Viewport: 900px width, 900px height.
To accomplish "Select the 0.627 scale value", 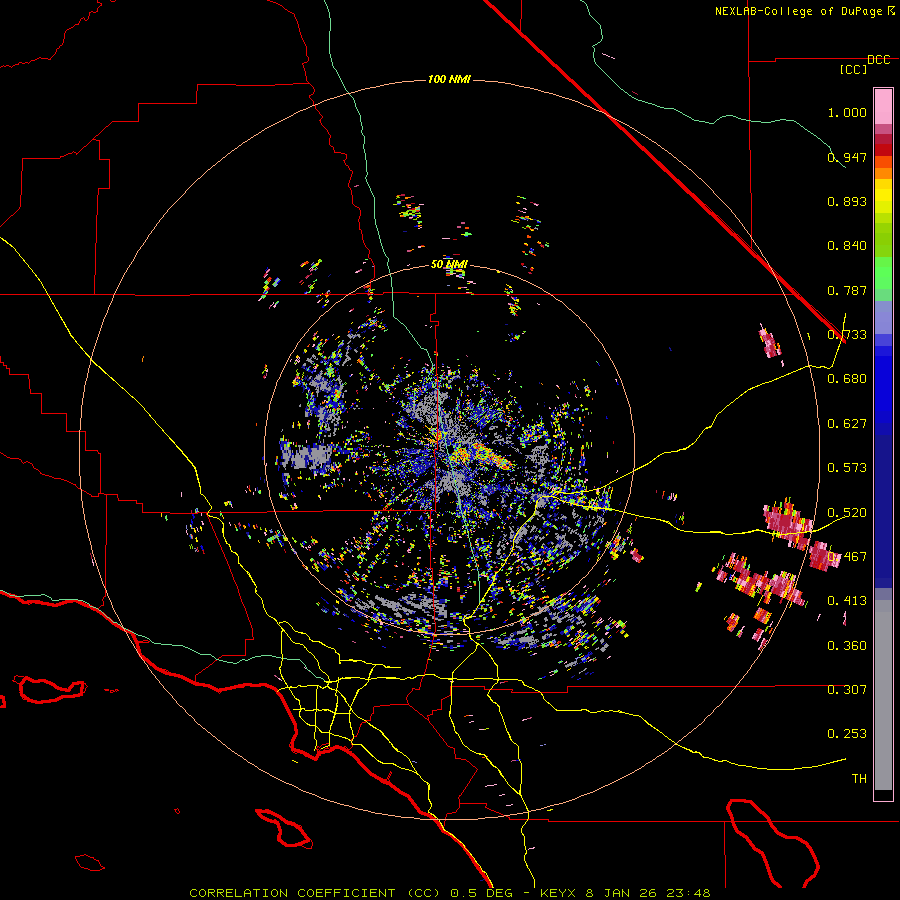I will click(x=847, y=424).
